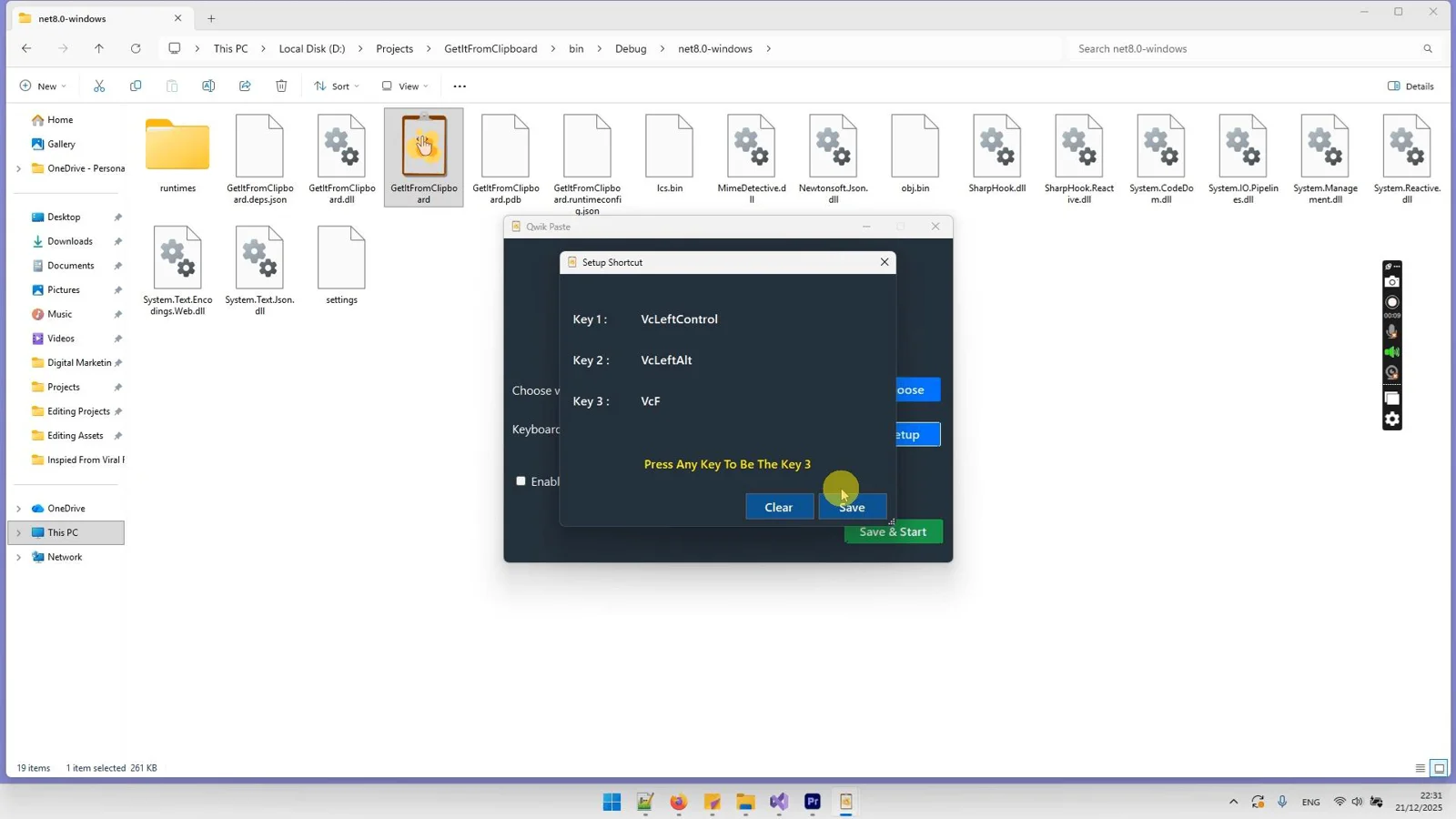The height and width of the screenshot is (819, 1456).
Task: Select the System.Text.Json.dll file
Action: 259,270
